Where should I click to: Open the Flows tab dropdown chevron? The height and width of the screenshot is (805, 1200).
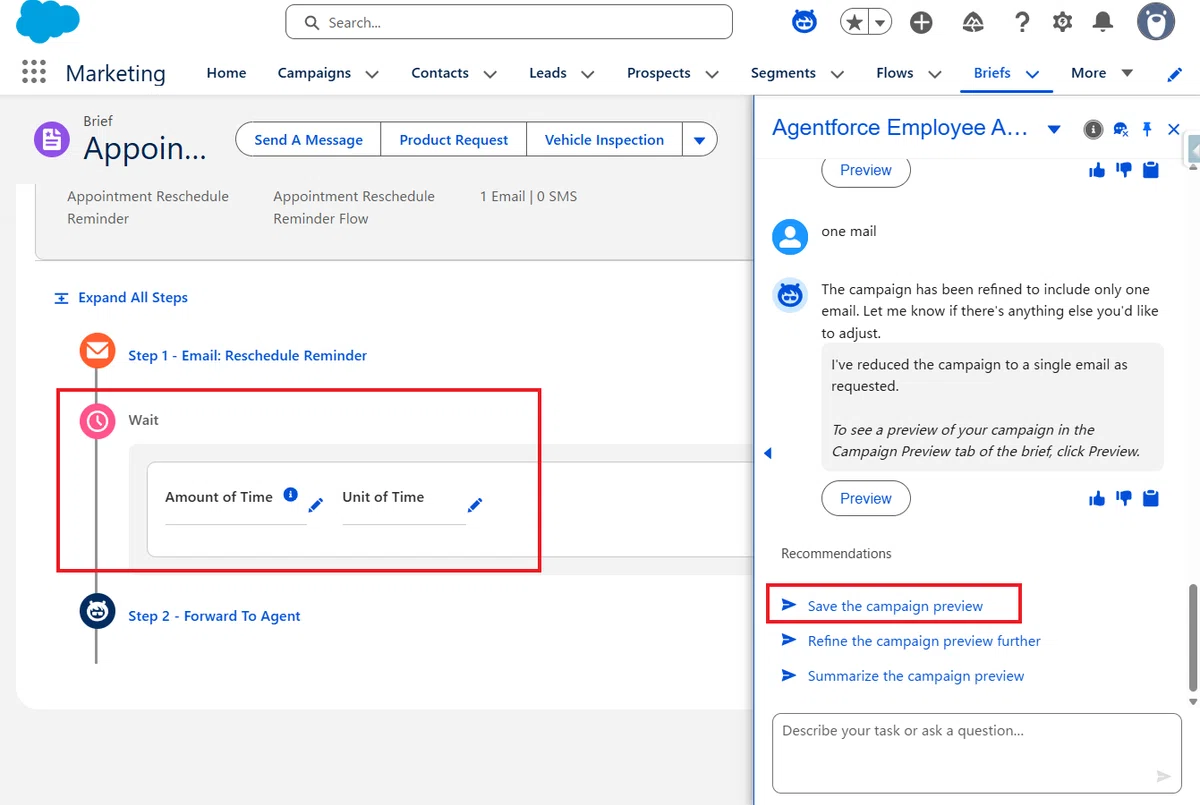pyautogui.click(x=935, y=74)
